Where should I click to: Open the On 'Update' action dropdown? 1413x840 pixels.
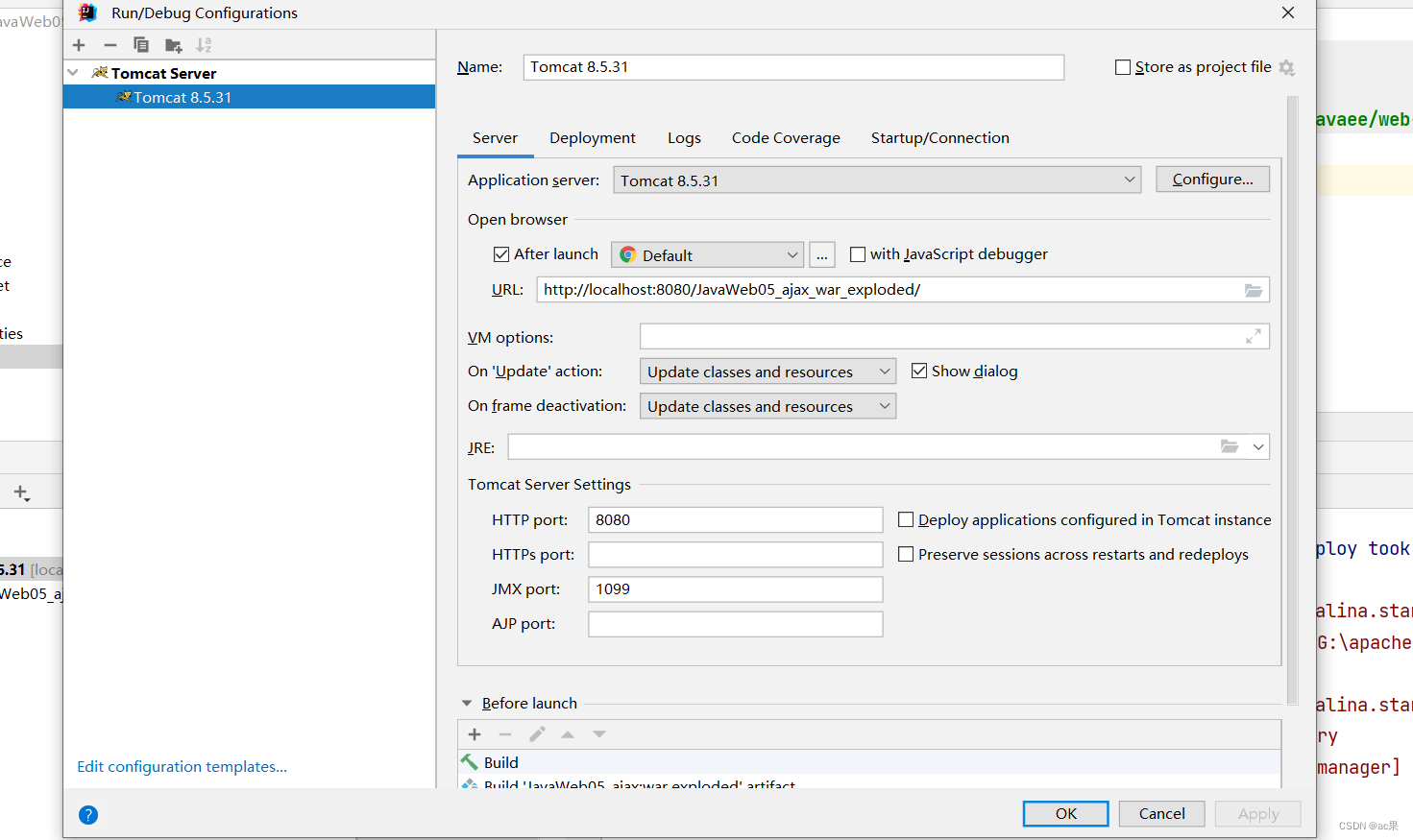[767, 372]
